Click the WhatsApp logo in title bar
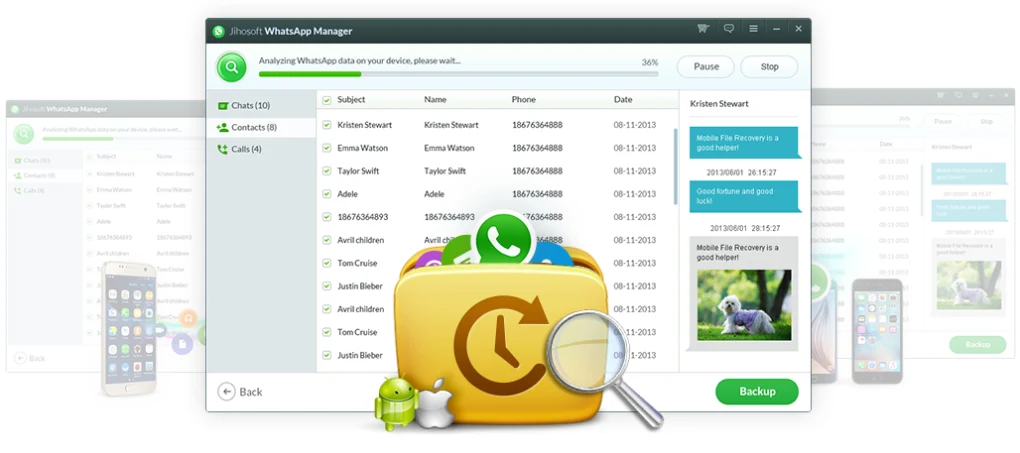 click(219, 31)
